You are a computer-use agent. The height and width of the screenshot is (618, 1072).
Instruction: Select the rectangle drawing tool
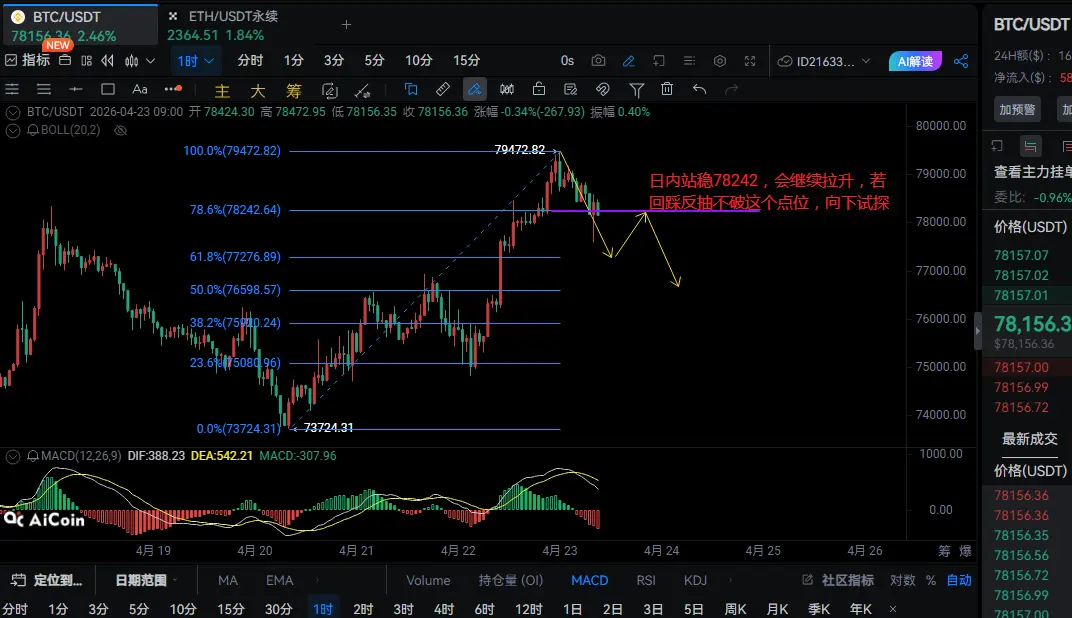(x=107, y=90)
